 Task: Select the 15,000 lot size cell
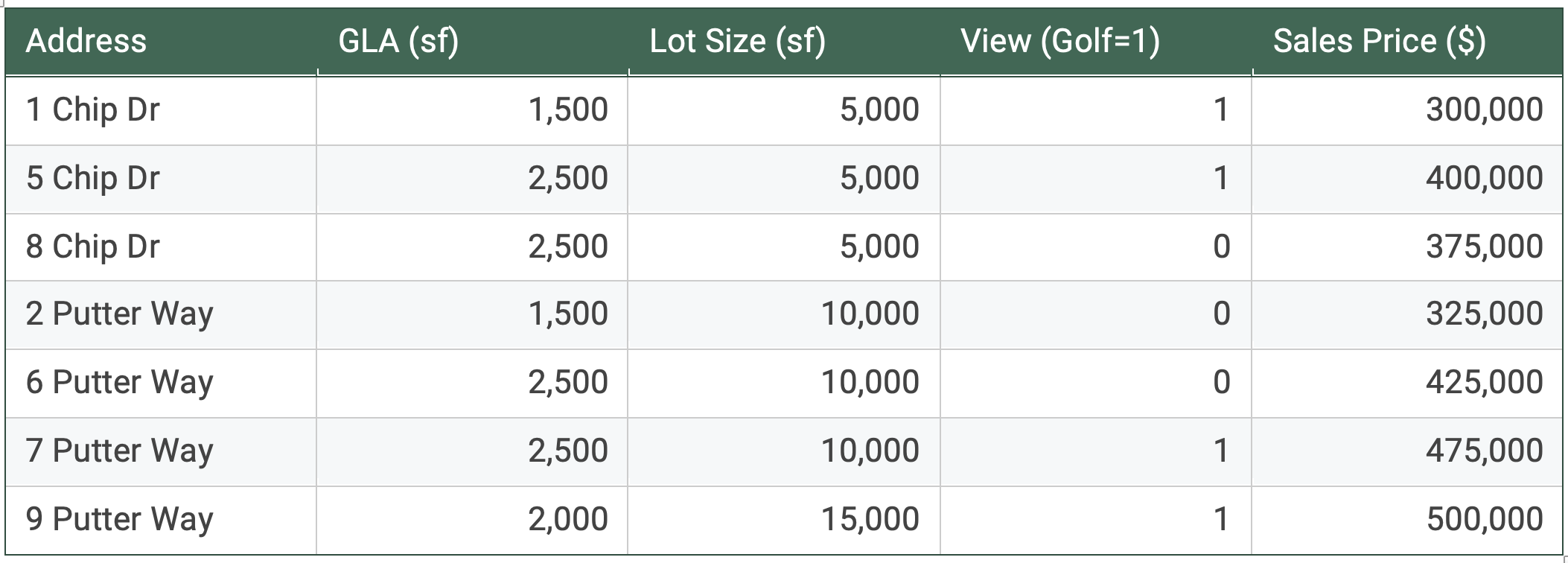(x=870, y=520)
